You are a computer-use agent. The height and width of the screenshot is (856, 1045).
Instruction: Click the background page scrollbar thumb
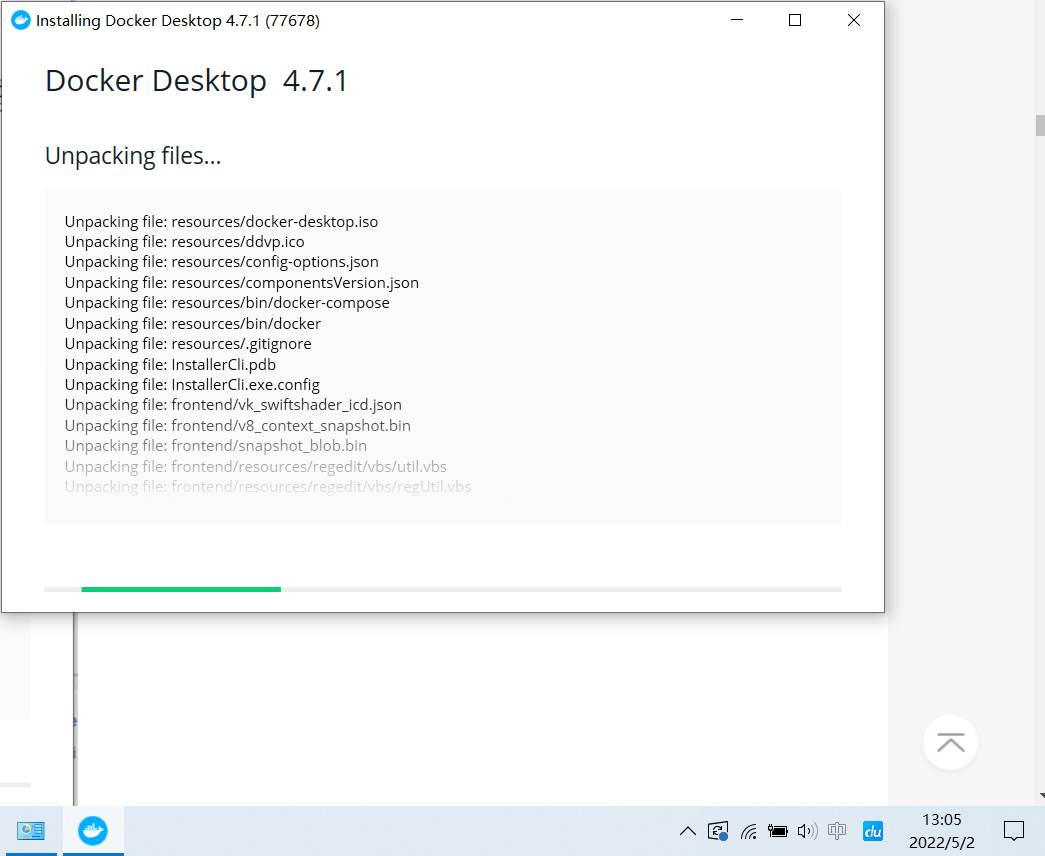click(x=1040, y=125)
